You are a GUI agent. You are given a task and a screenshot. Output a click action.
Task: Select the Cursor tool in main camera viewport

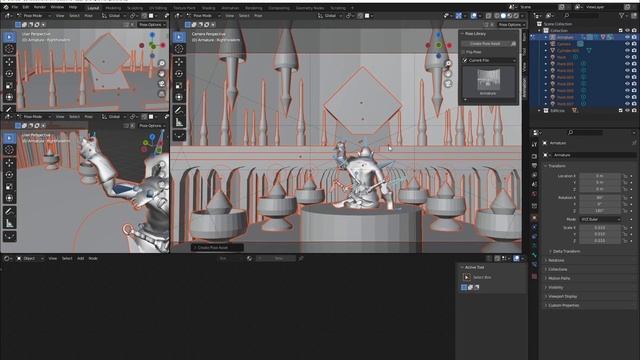[179, 49]
